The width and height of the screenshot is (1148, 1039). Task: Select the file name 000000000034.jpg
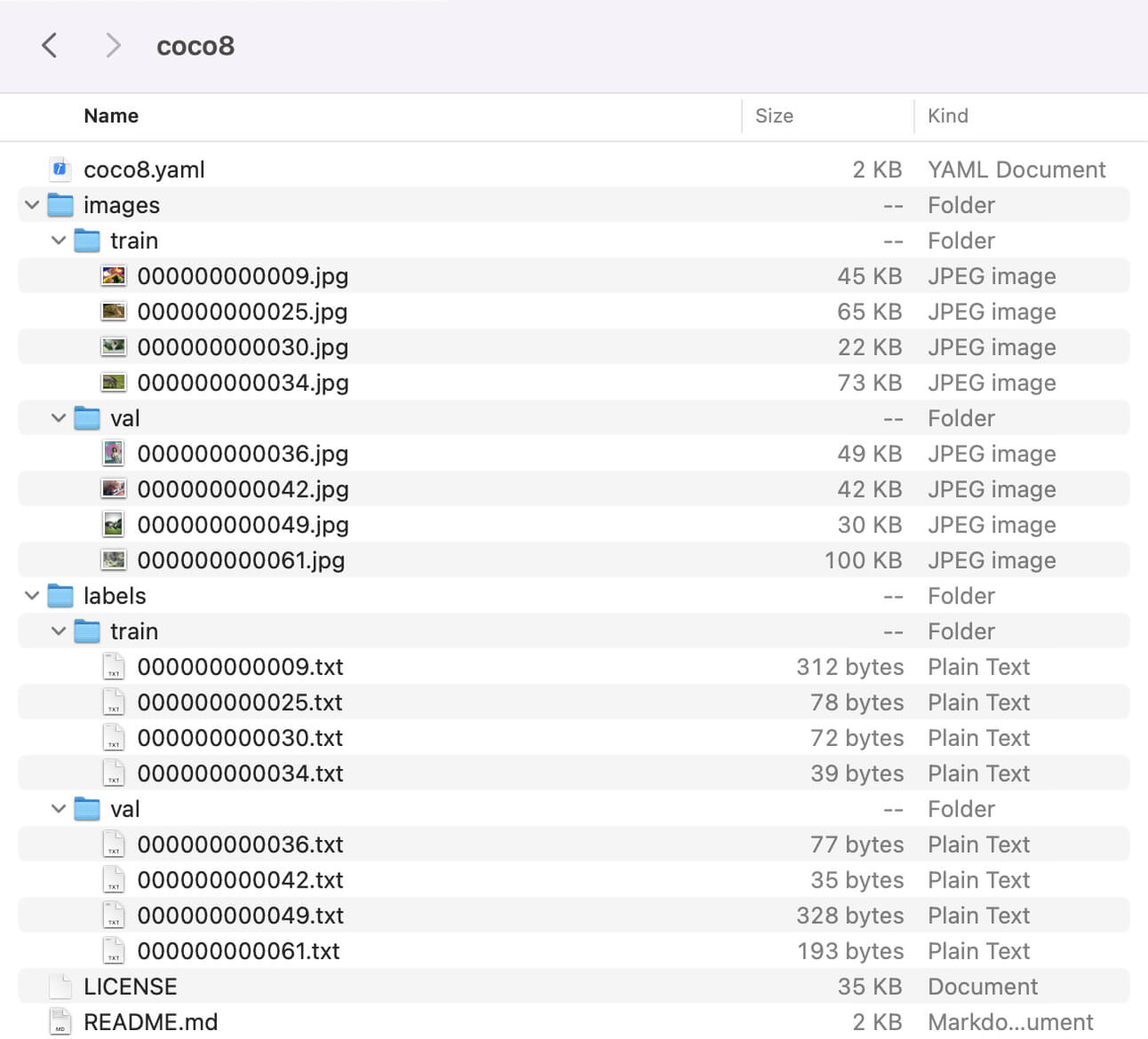(243, 383)
